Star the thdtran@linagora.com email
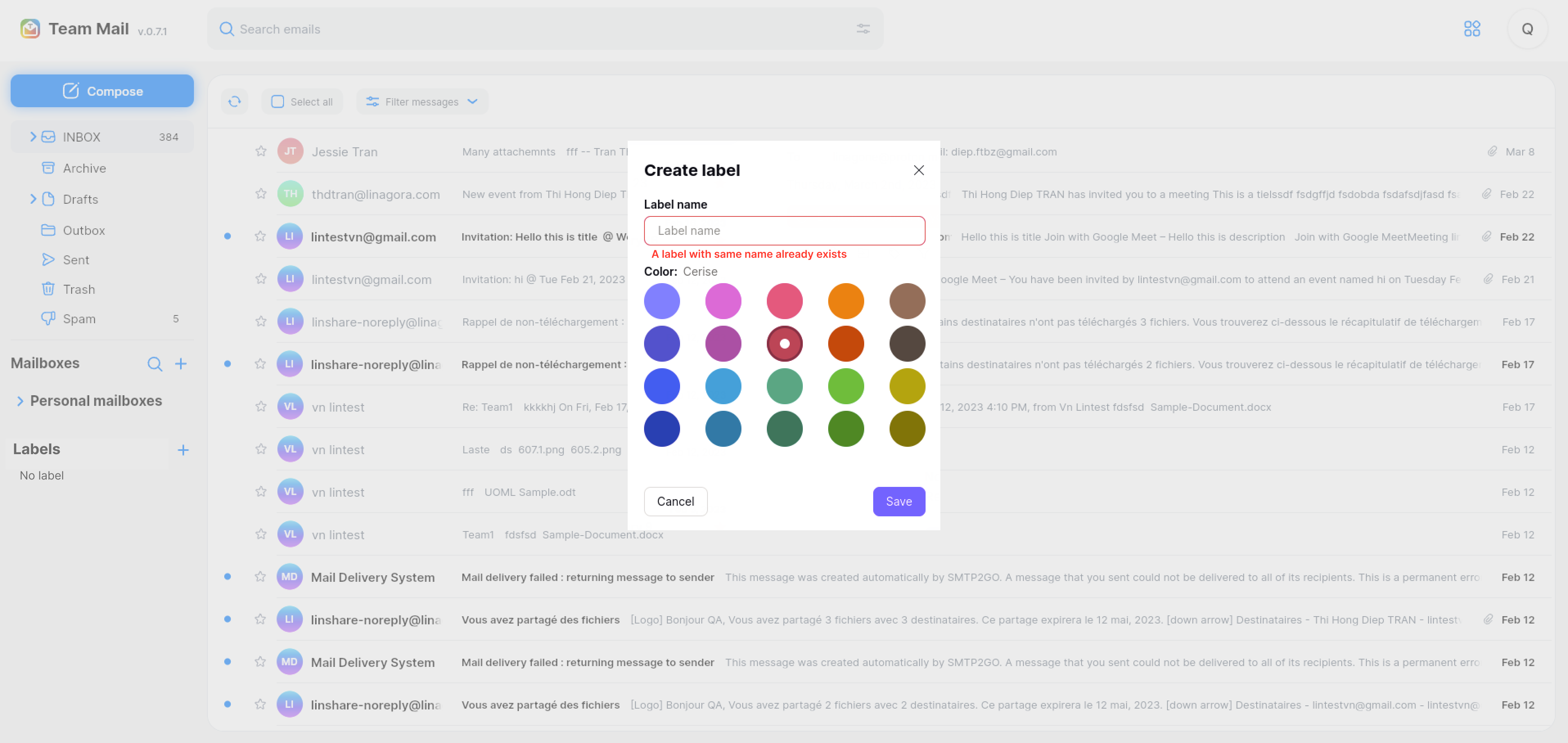The width and height of the screenshot is (1568, 743). tap(261, 194)
